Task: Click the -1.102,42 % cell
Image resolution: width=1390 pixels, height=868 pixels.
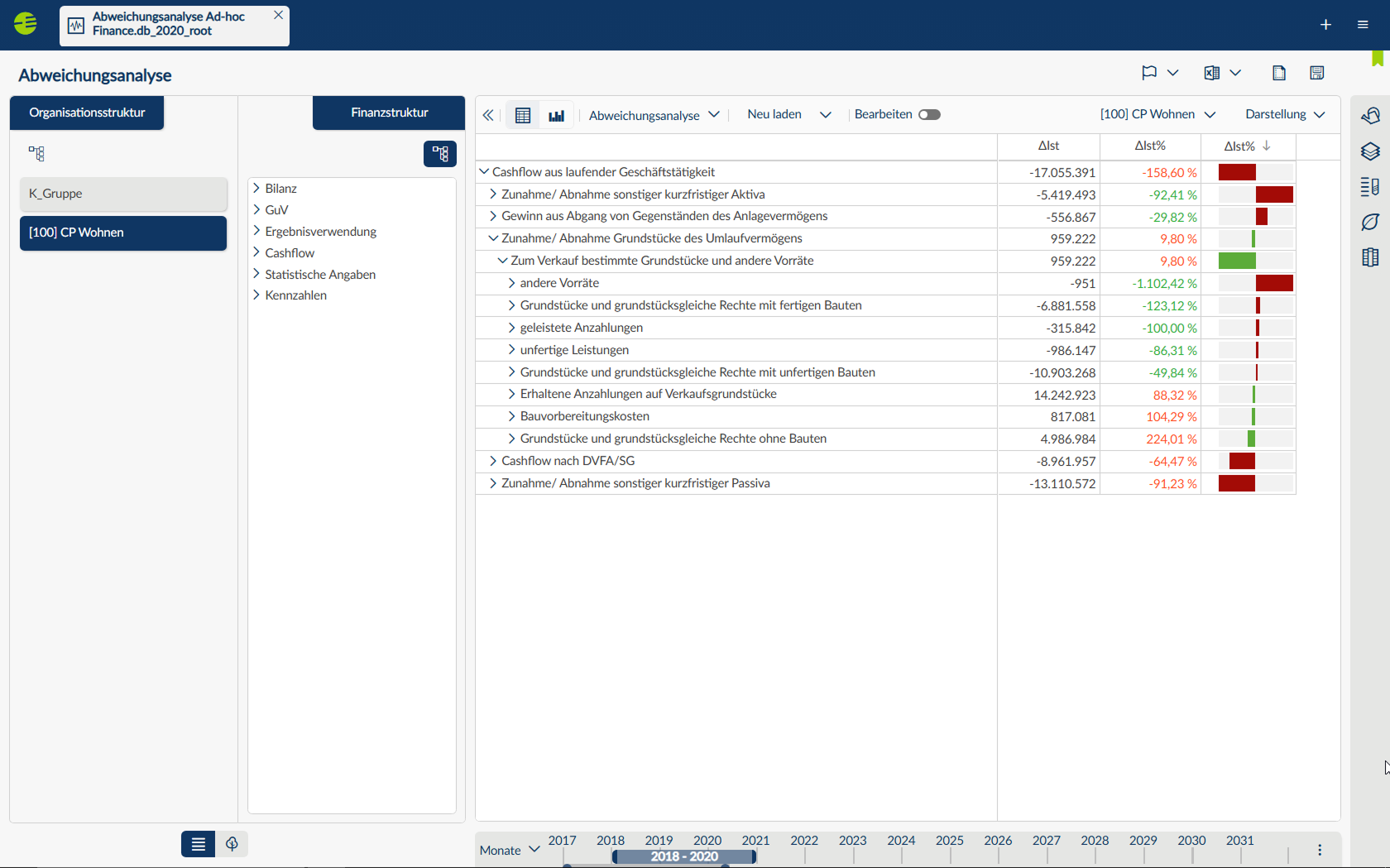Action: click(1150, 283)
